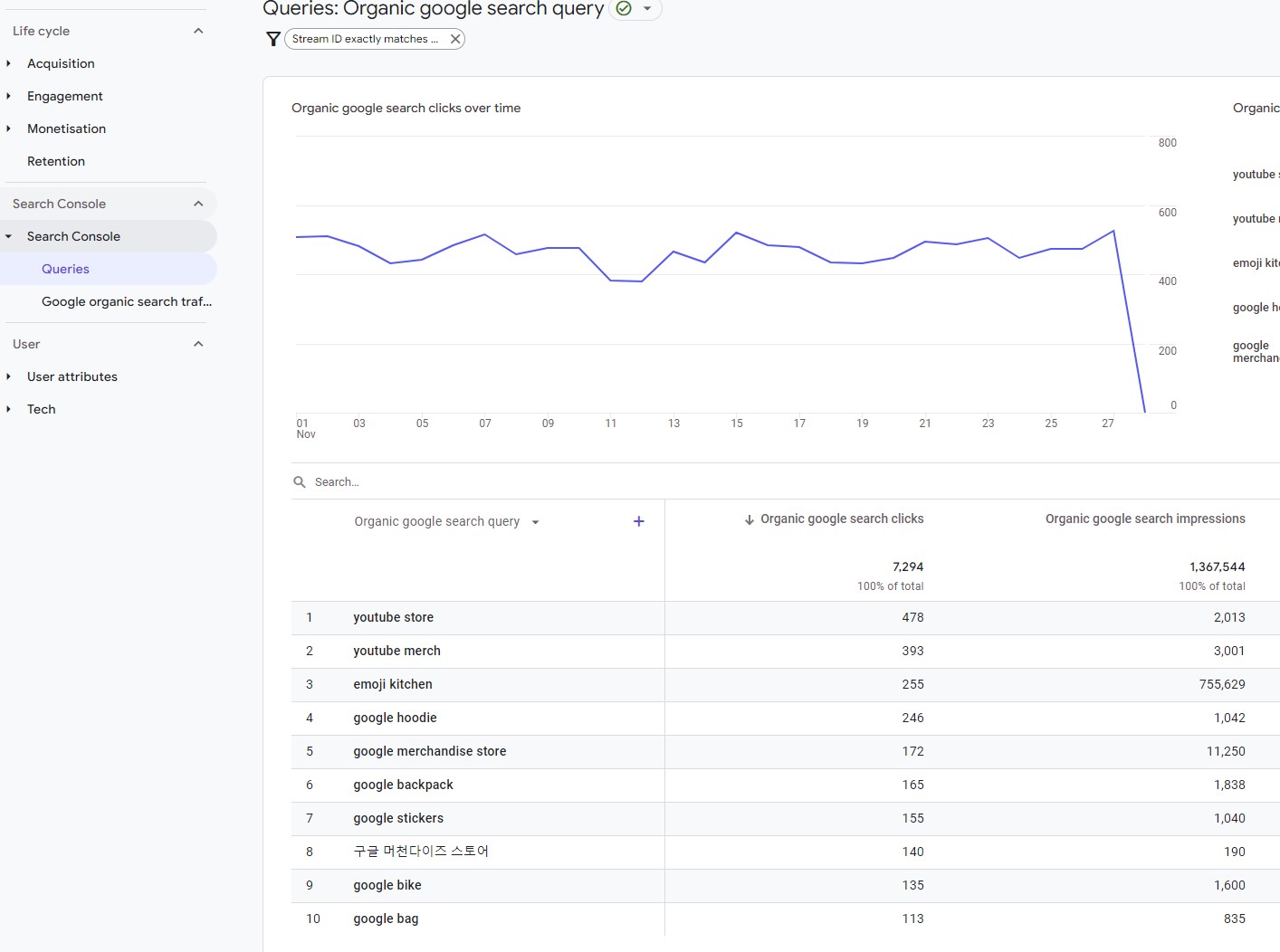Expand the Monetisation topic arrow
Screen dimensions: 1280x952
(9, 129)
